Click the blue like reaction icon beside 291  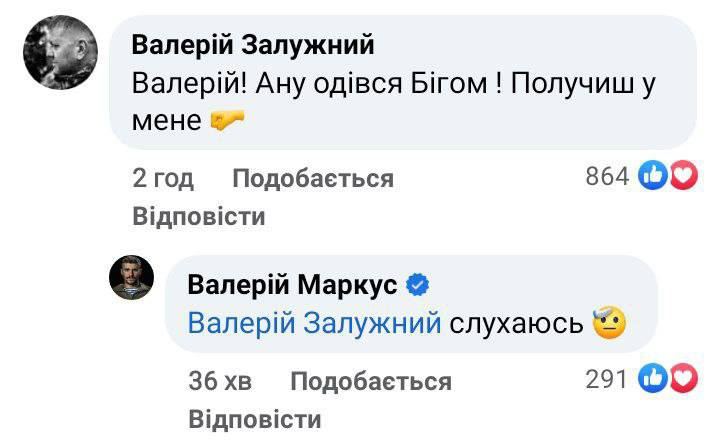(x=654, y=379)
